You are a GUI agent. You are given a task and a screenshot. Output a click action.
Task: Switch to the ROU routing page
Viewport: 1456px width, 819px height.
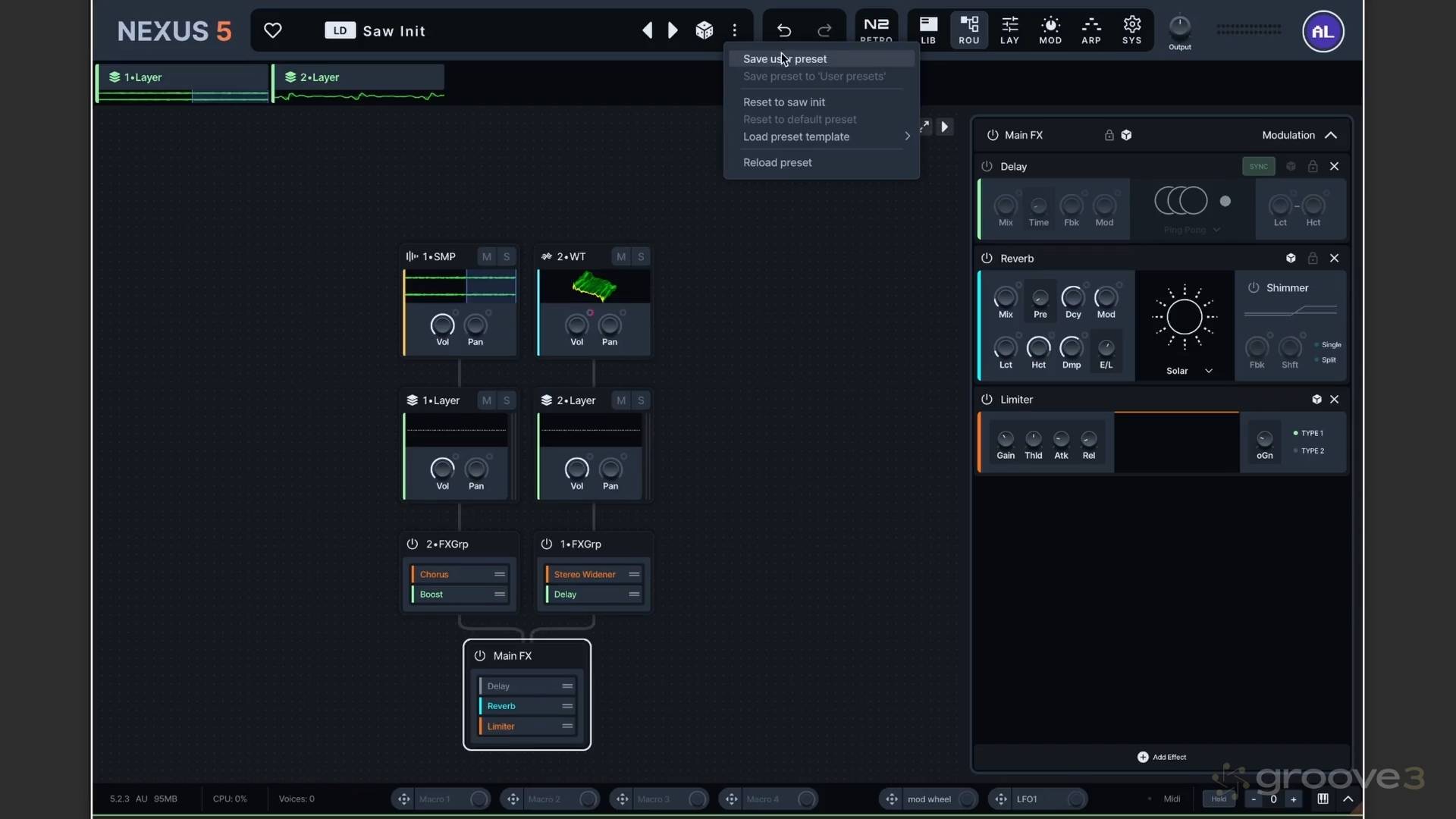click(969, 30)
